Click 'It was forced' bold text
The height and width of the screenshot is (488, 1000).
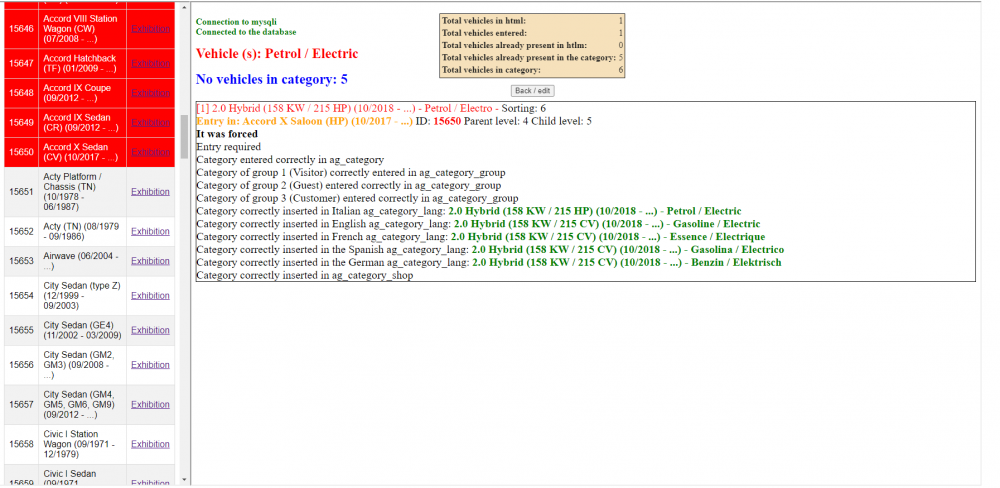point(227,134)
